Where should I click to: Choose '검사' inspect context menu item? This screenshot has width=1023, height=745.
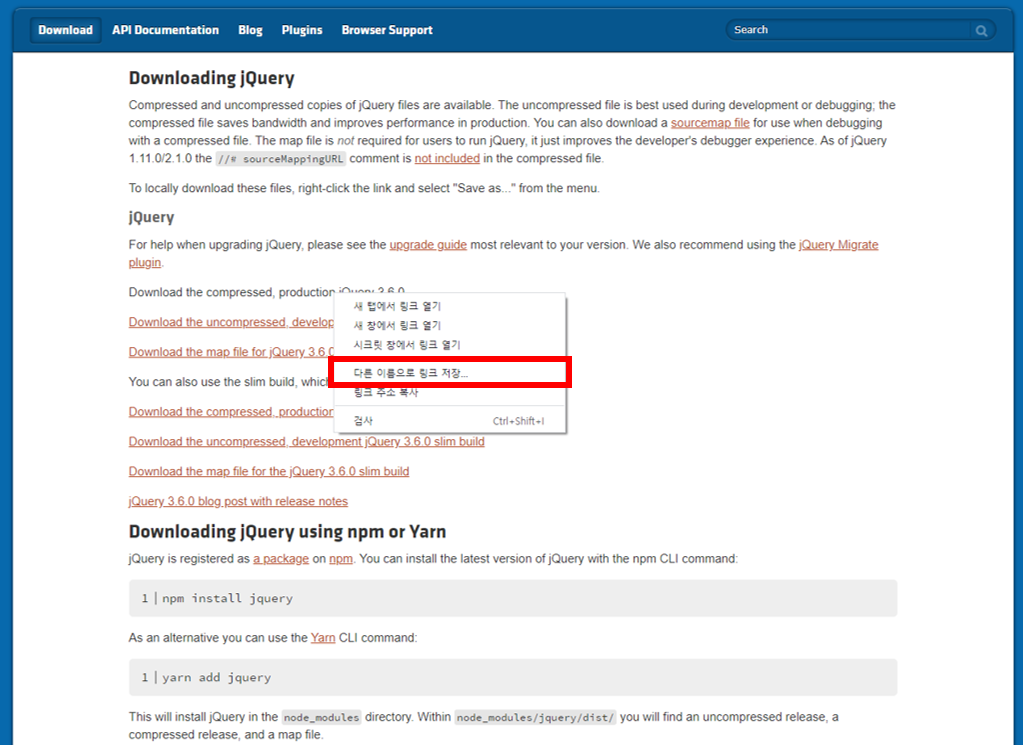click(450, 421)
